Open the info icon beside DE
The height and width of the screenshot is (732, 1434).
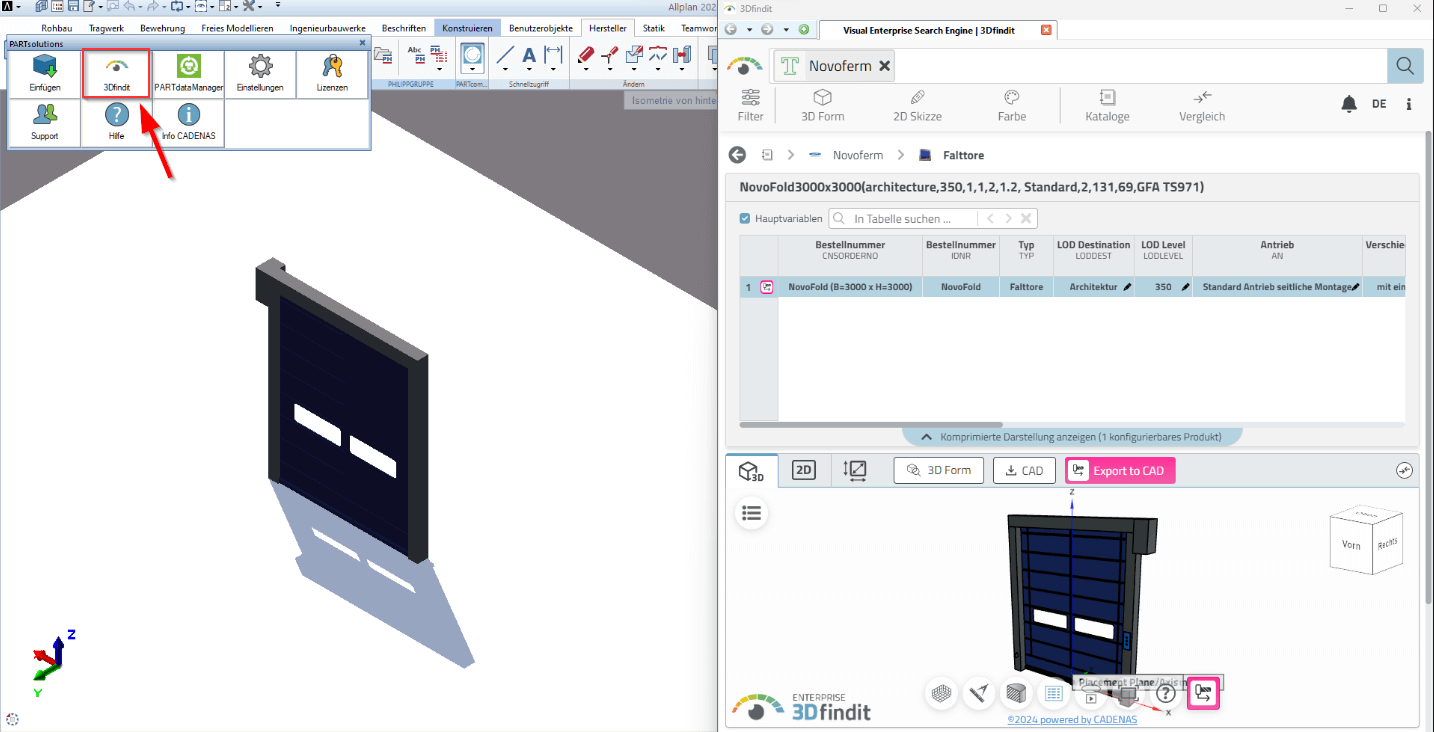[x=1409, y=104]
